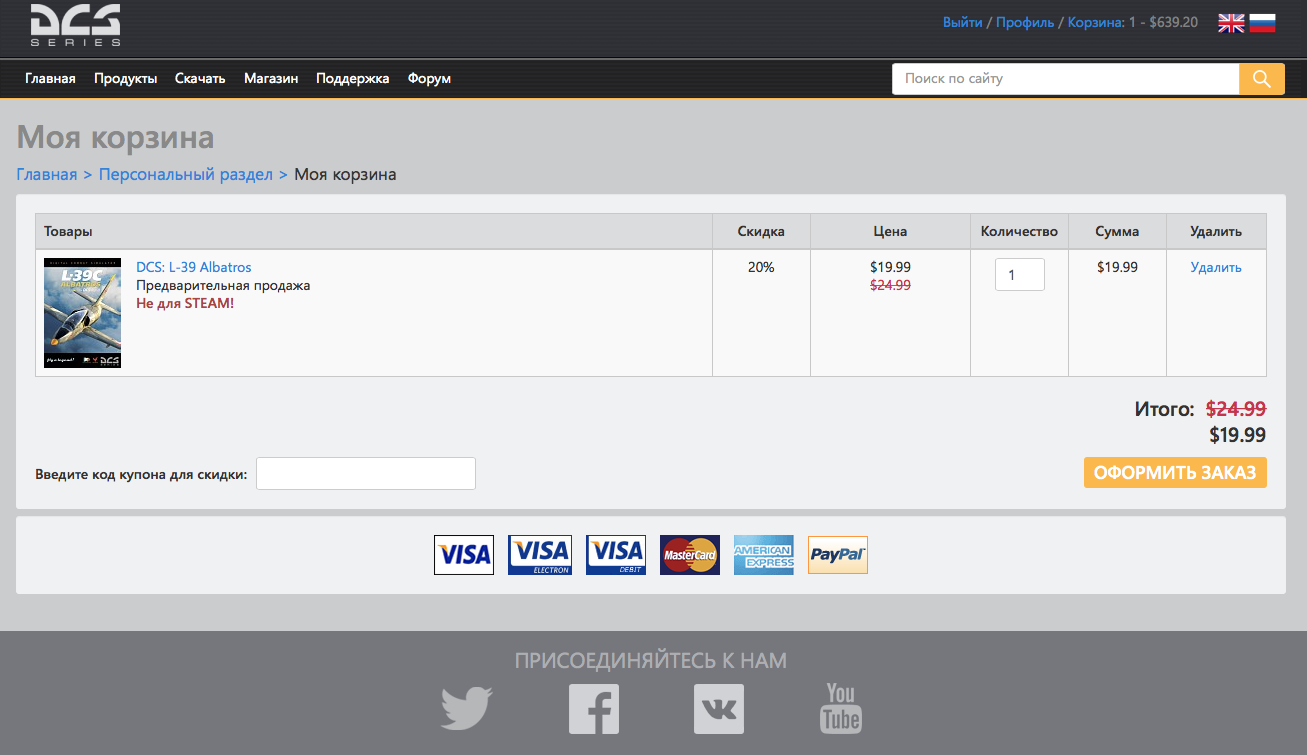Switch to English with UK flag
This screenshot has width=1307, height=755.
(1231, 23)
